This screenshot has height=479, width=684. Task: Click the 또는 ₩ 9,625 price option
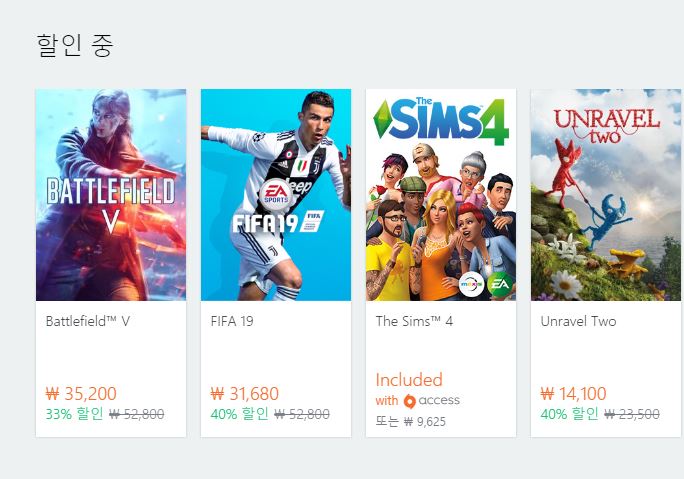tap(411, 421)
